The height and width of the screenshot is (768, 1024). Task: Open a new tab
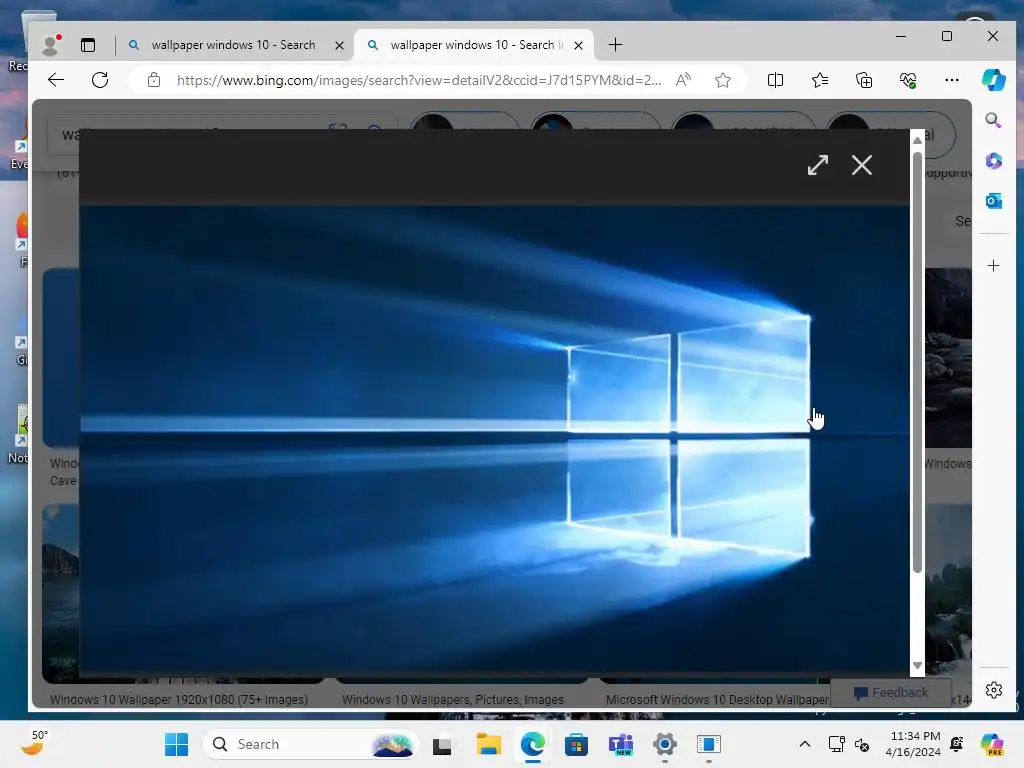[615, 45]
